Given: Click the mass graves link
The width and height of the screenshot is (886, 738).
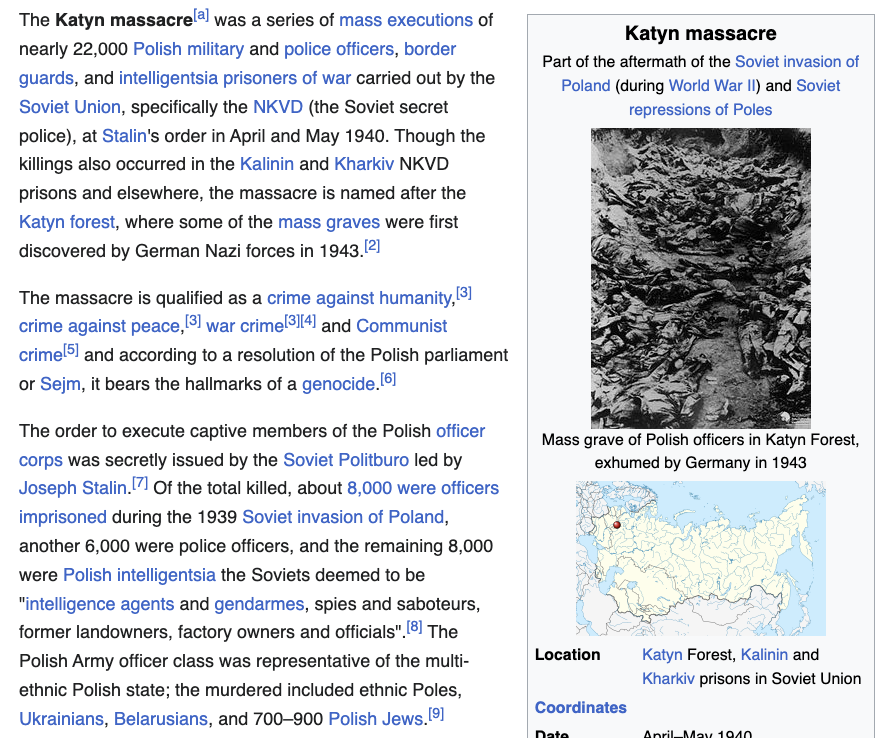Looking at the screenshot, I should [329, 222].
